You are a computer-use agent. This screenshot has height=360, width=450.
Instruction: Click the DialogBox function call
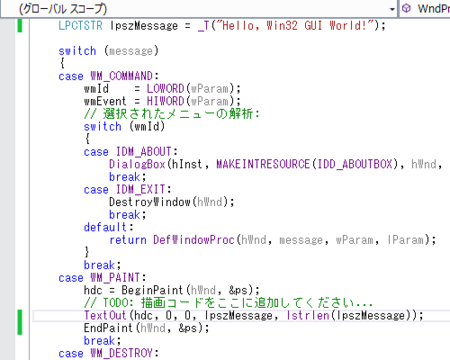(x=137, y=164)
